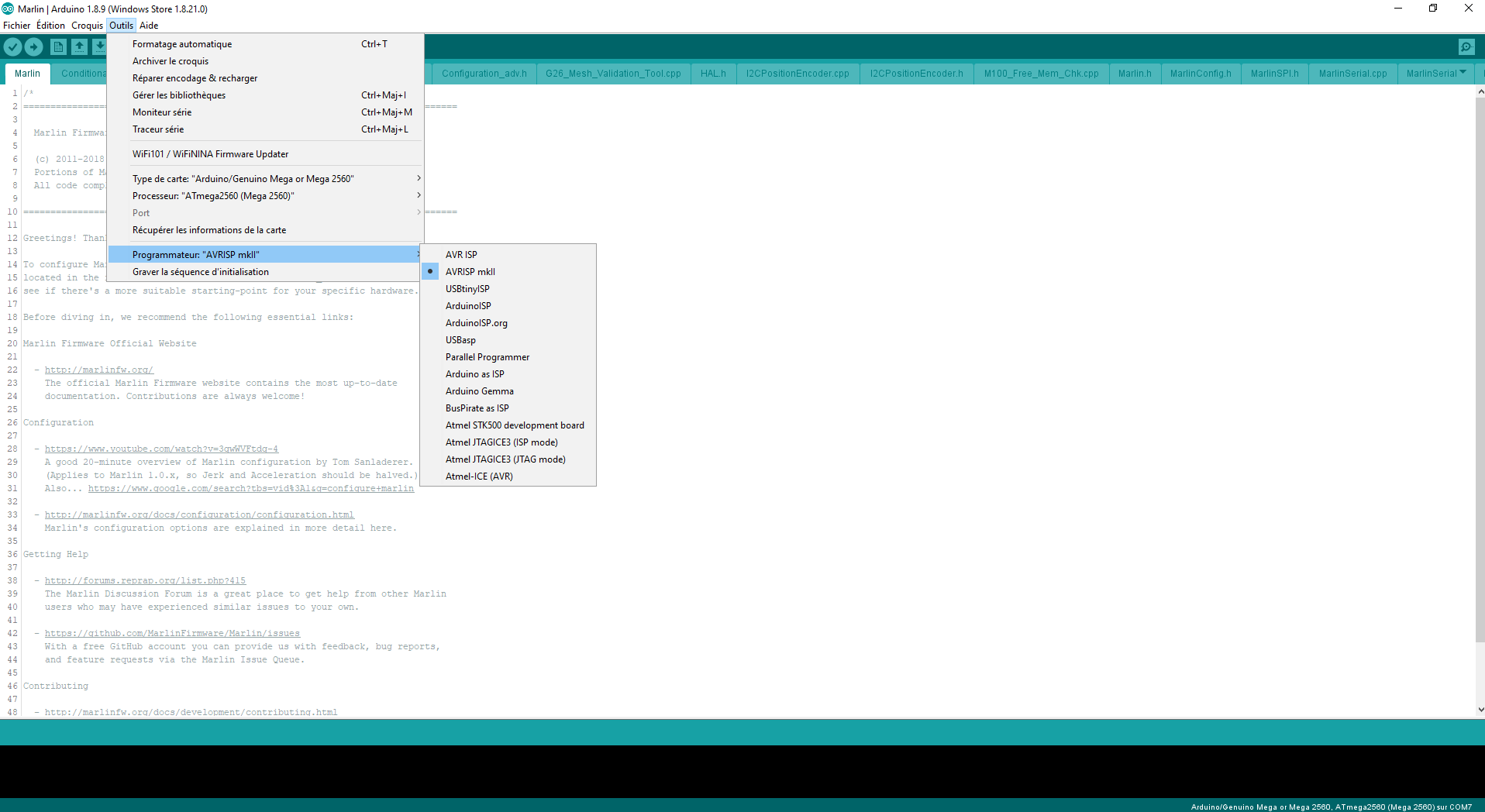The width and height of the screenshot is (1485, 812).
Task: Switch to the HAL.h tab
Action: click(x=713, y=74)
